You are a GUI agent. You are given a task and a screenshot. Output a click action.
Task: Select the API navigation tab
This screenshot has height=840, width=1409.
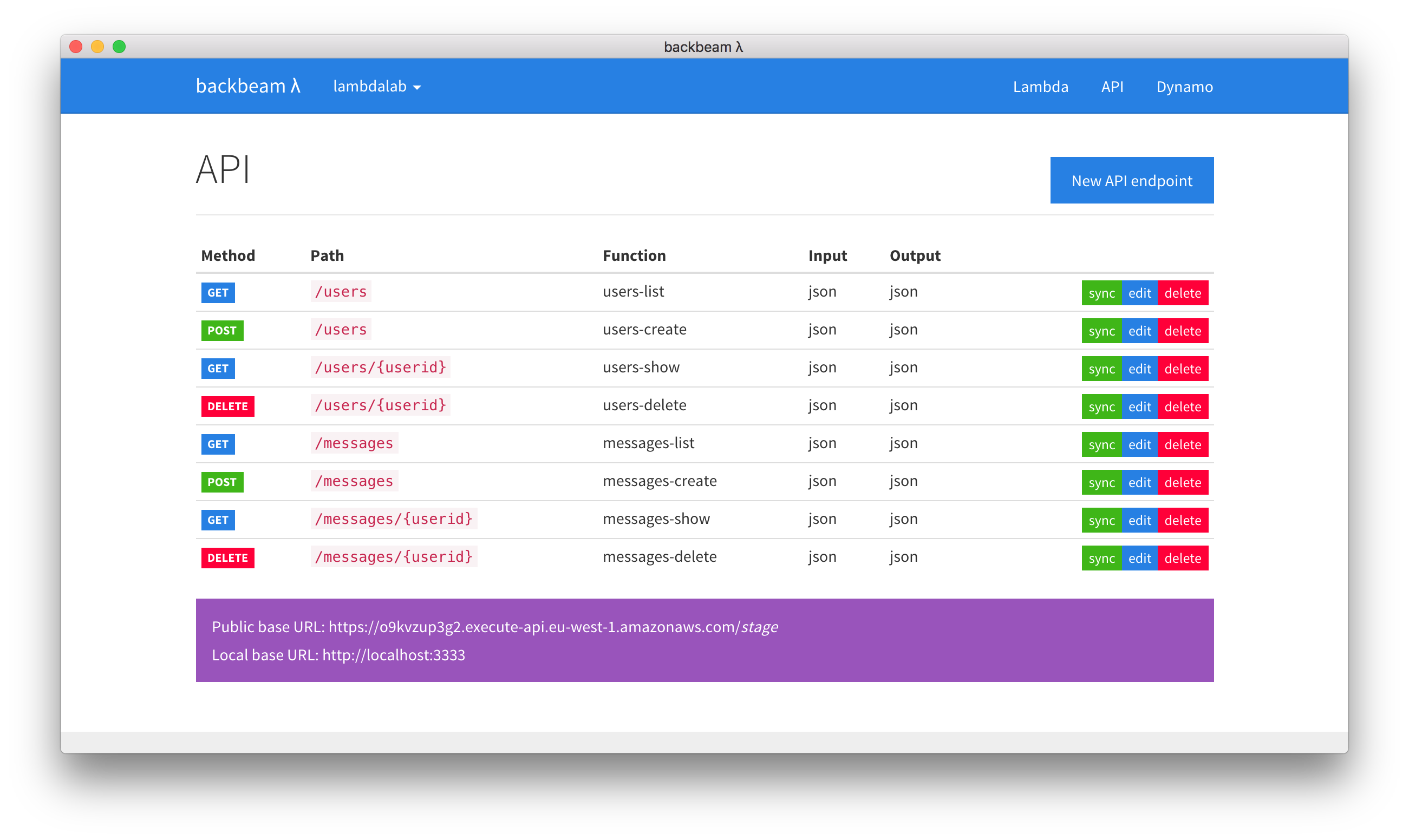tap(1112, 87)
